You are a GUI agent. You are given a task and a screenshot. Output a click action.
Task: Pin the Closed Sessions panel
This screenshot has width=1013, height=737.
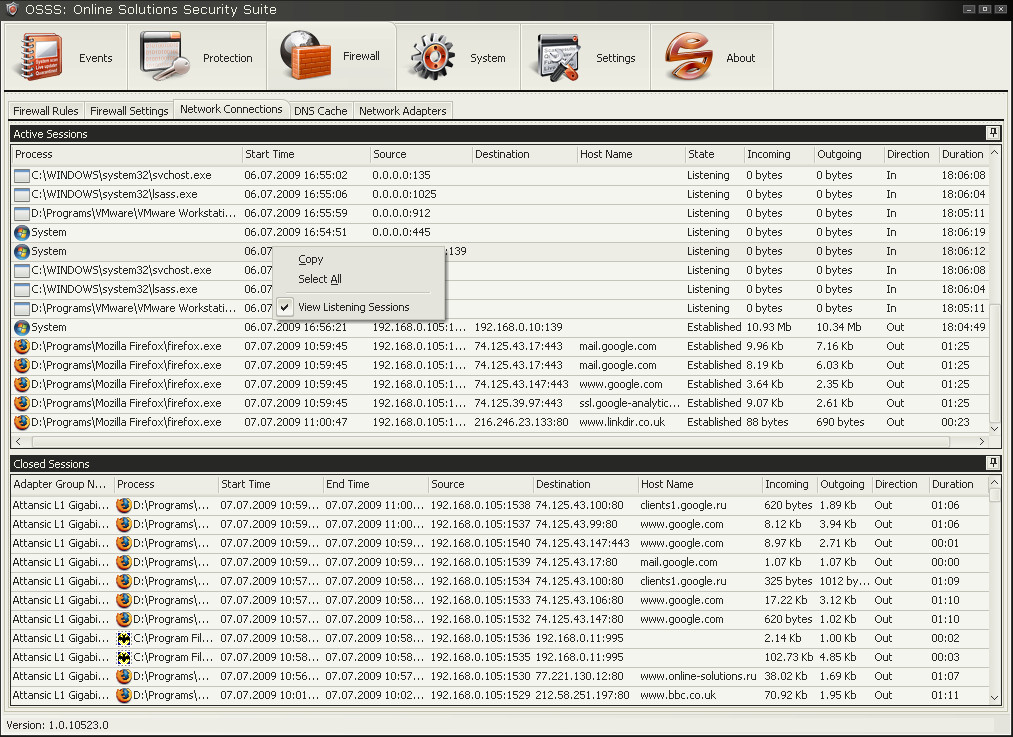(x=993, y=463)
